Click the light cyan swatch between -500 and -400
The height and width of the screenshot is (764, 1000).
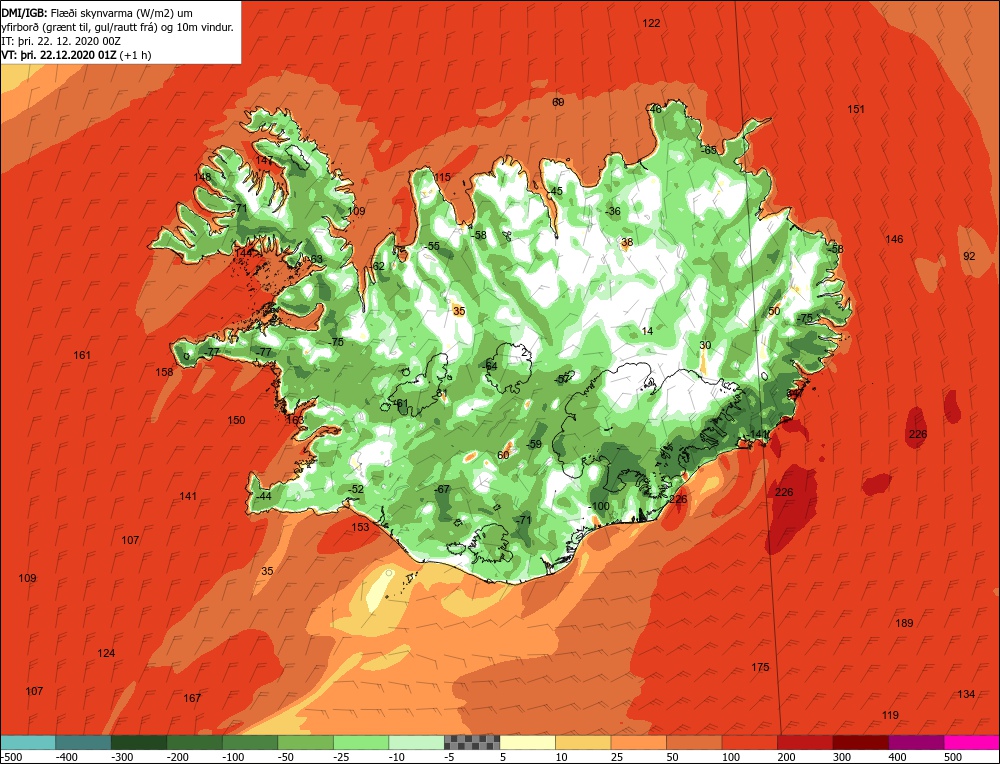(x=28, y=742)
